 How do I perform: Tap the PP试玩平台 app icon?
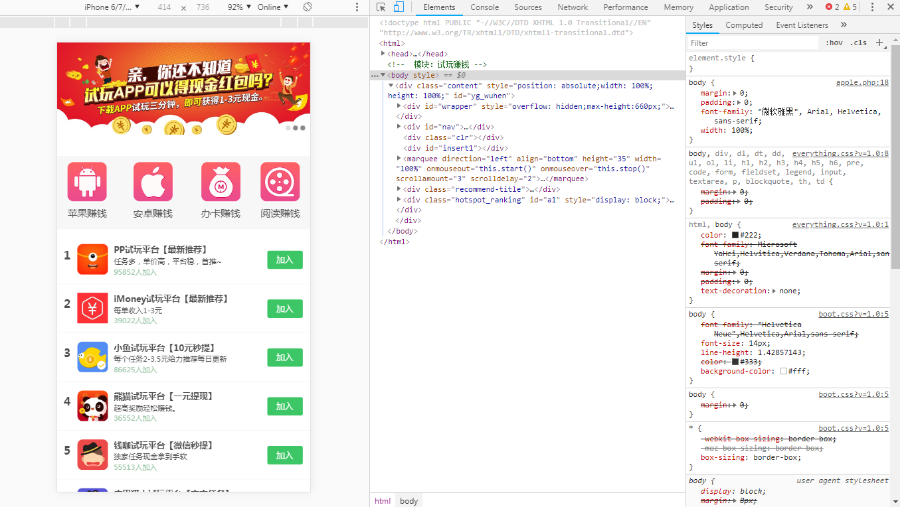coord(92,259)
